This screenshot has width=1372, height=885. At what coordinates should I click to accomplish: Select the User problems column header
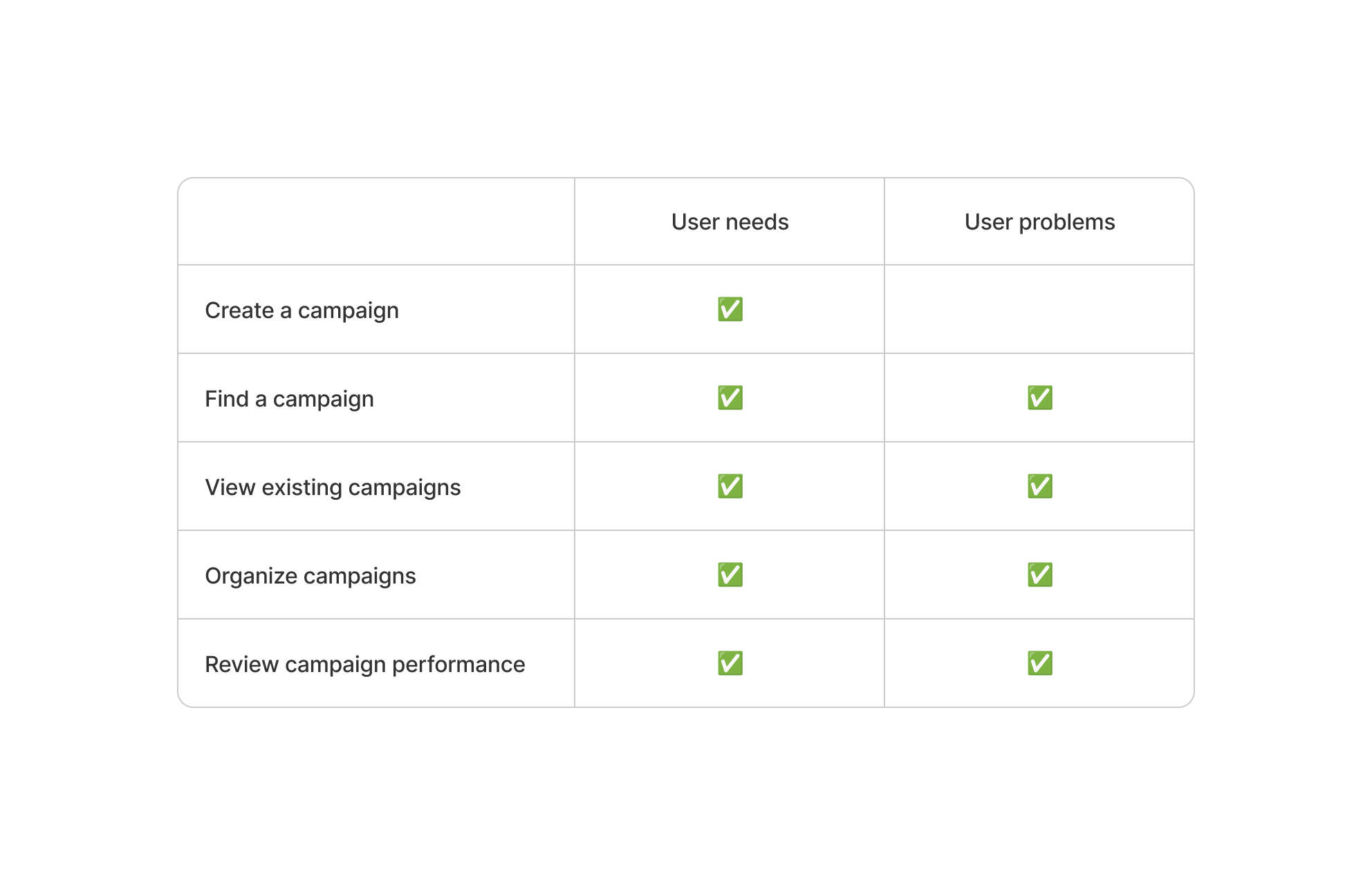point(1039,222)
